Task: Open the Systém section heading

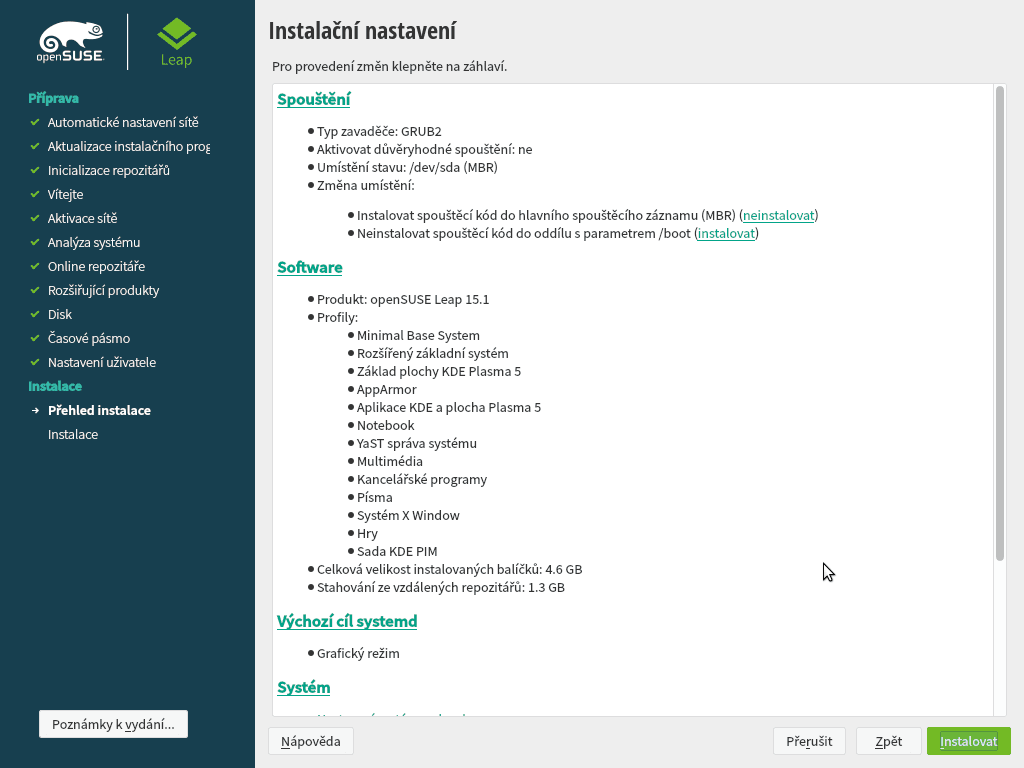Action: tap(304, 687)
